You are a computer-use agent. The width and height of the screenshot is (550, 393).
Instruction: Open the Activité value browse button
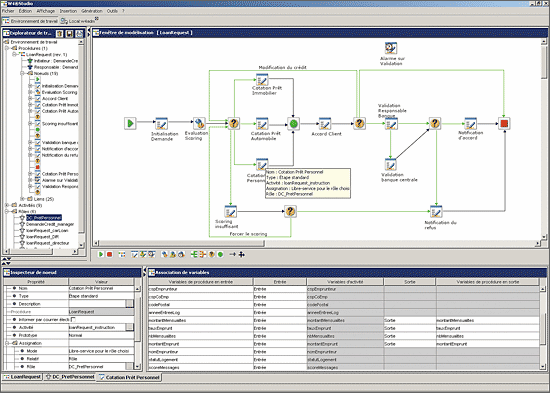129,327
